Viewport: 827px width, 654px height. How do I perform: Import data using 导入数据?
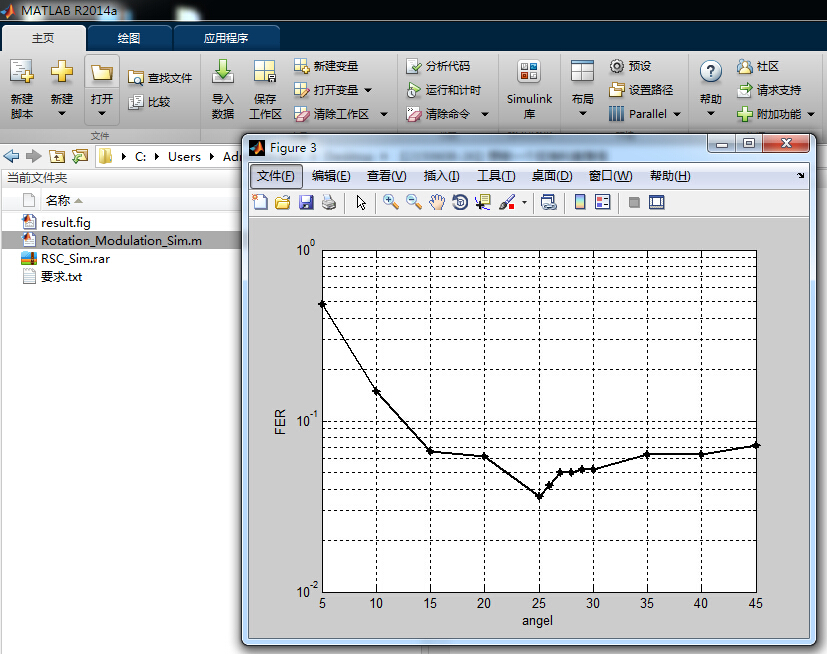[x=223, y=89]
